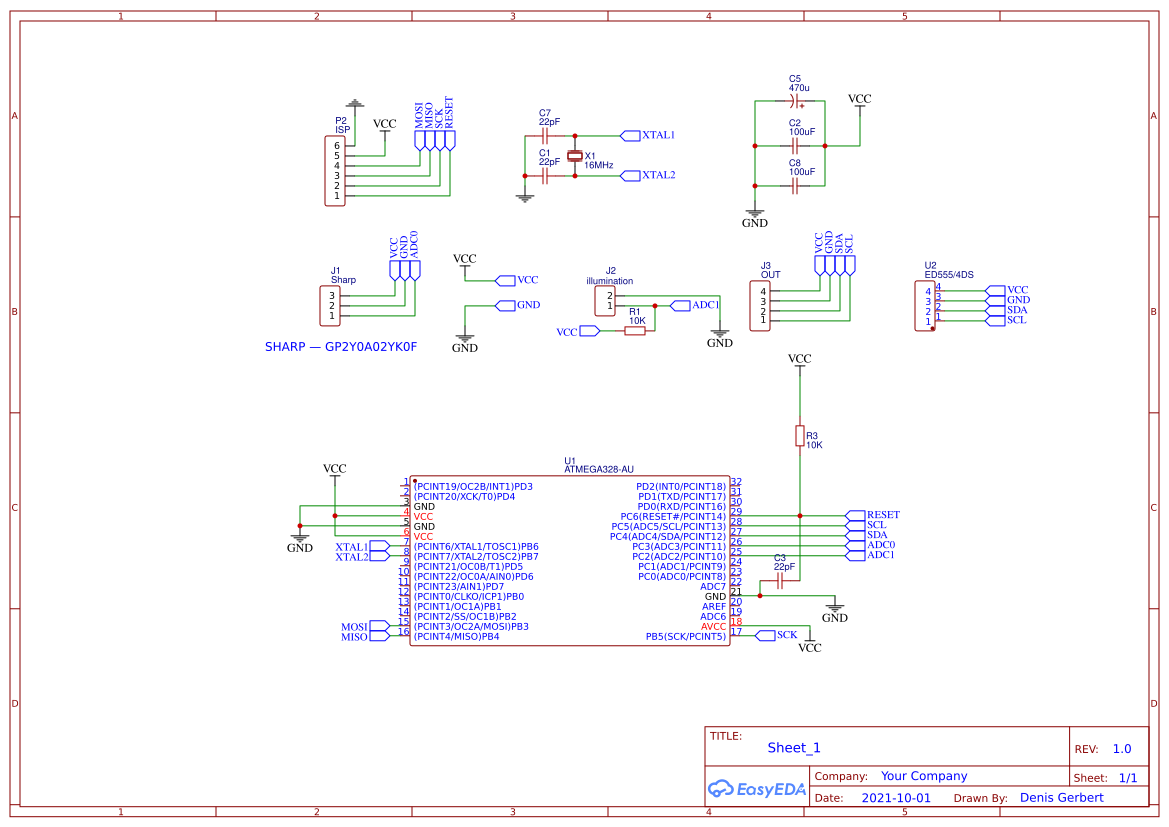Image resolution: width=1169 pixels, height=827 pixels.
Task: Select the ground symbol below C8 capacitor
Action: [x=754, y=213]
